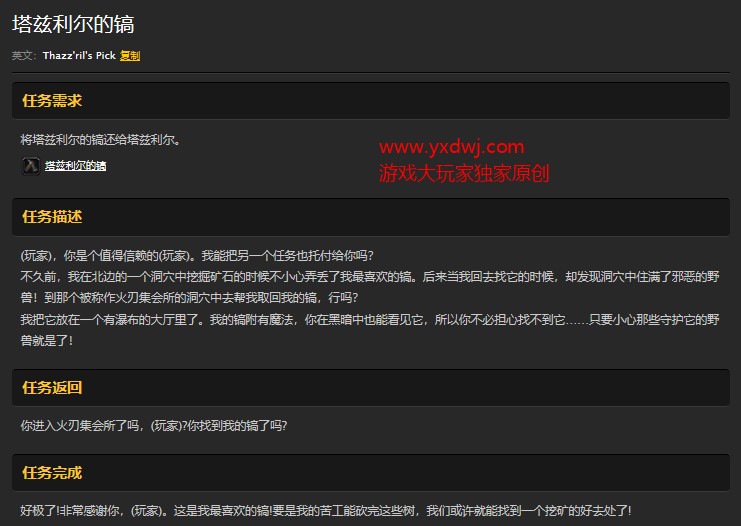The height and width of the screenshot is (526, 741).
Task: Click the 任务返回 section header
Action: coord(52,387)
